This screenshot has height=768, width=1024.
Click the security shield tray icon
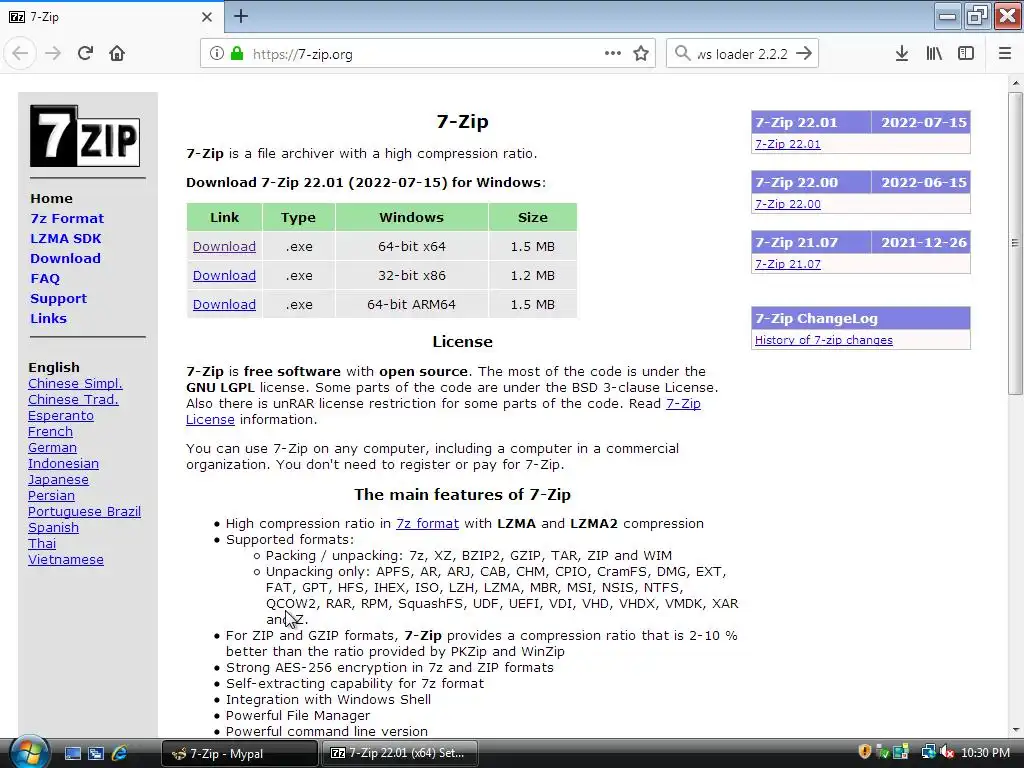coord(865,752)
